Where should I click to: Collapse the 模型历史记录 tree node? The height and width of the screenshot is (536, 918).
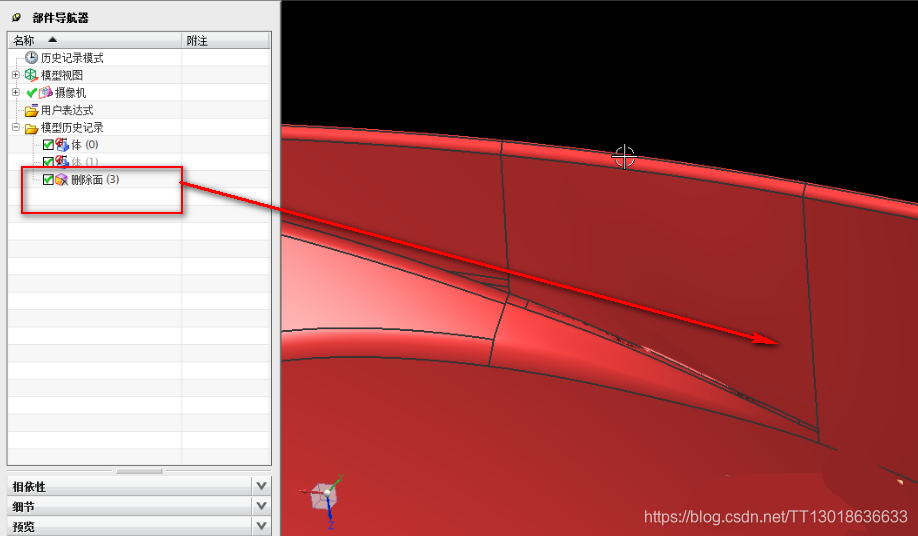[16, 127]
